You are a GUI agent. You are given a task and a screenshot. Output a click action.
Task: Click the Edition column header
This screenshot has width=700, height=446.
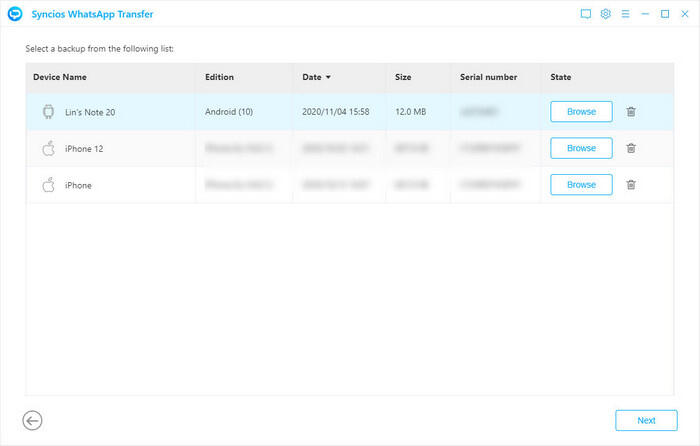(219, 77)
